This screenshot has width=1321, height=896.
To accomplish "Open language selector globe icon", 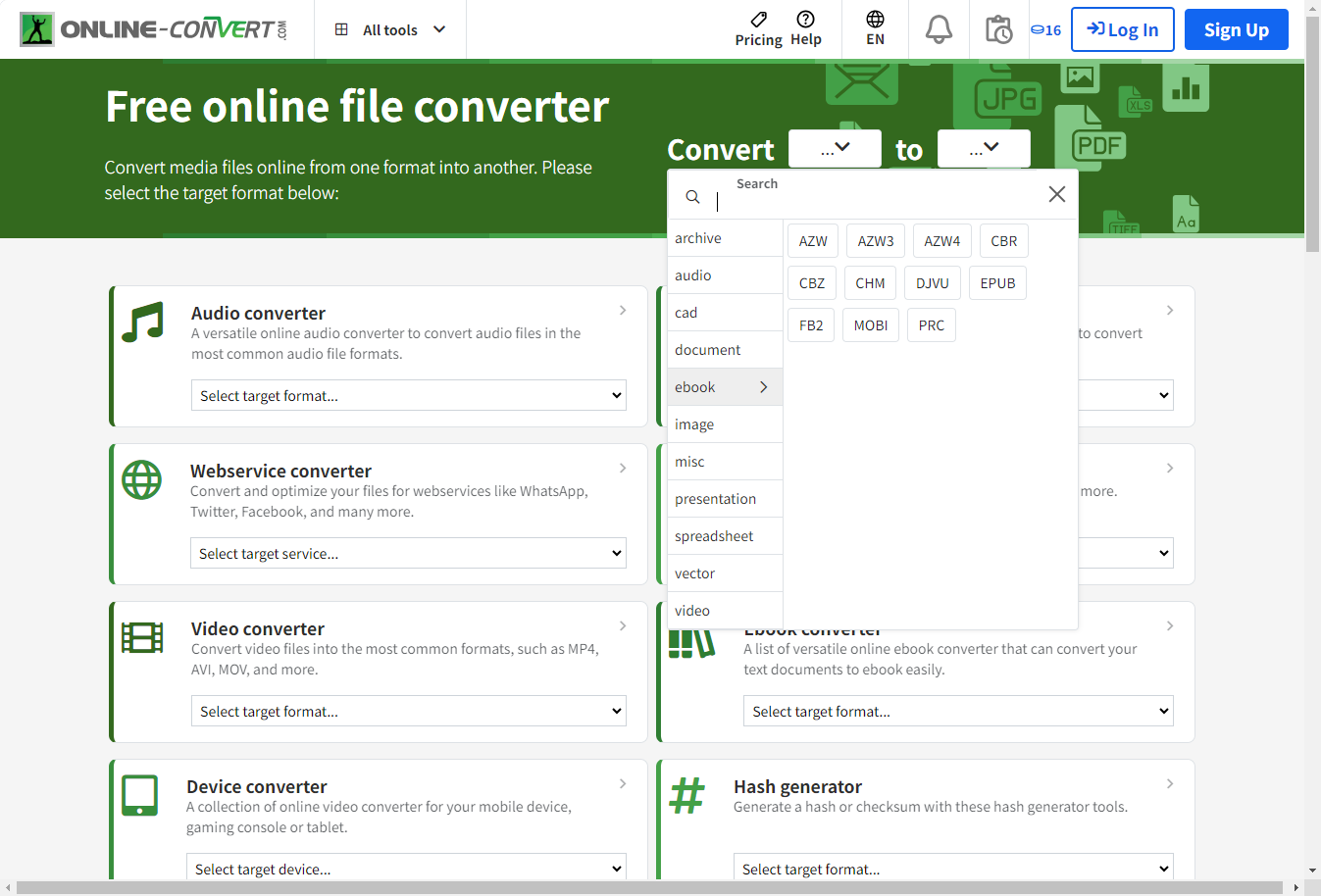I will pyautogui.click(x=875, y=20).
